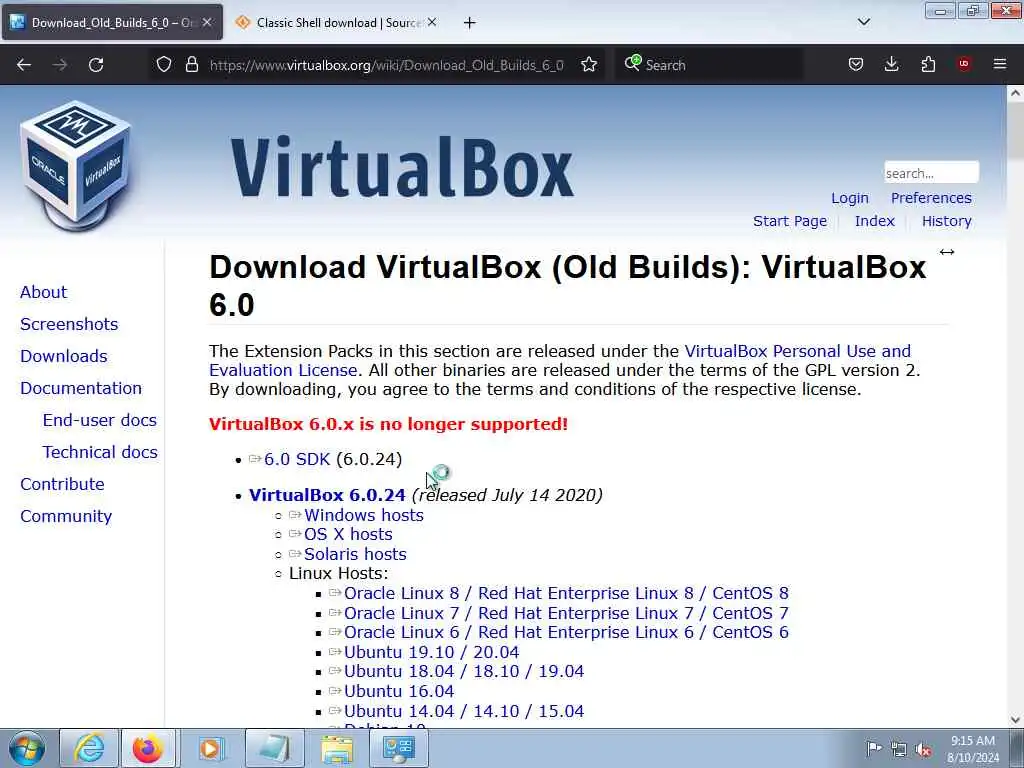The width and height of the screenshot is (1024, 768).
Task: Expand the list all tabs chevron
Action: click(864, 22)
